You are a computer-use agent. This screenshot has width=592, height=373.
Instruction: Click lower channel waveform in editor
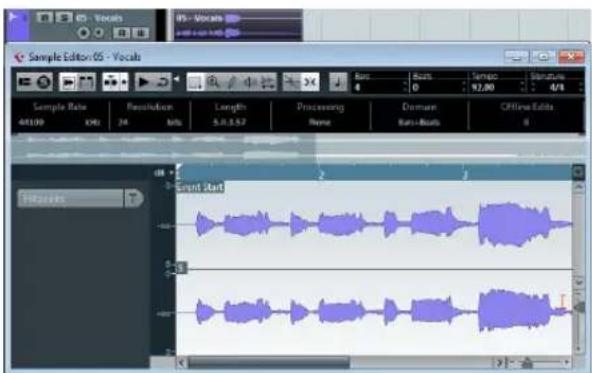pyautogui.click(x=374, y=312)
